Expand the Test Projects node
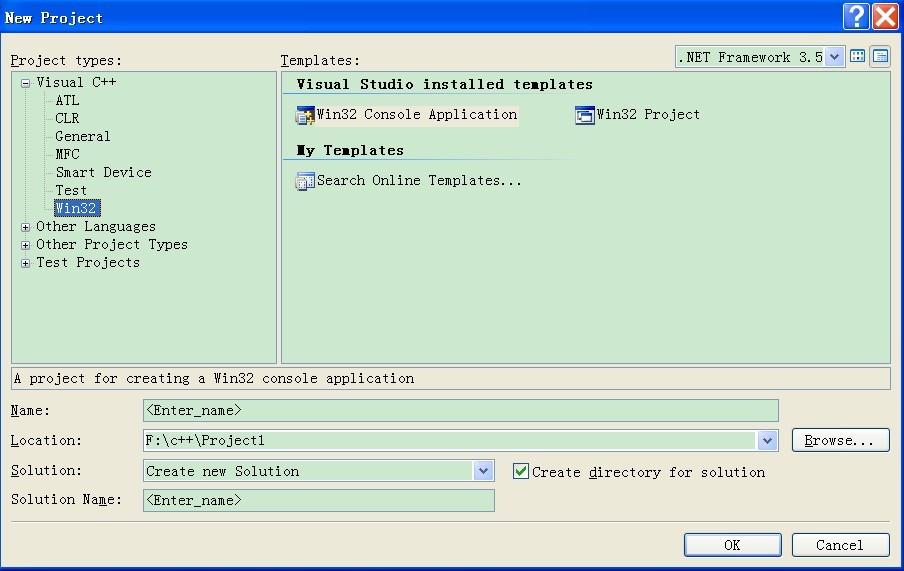The height and width of the screenshot is (571, 904). tap(25, 264)
